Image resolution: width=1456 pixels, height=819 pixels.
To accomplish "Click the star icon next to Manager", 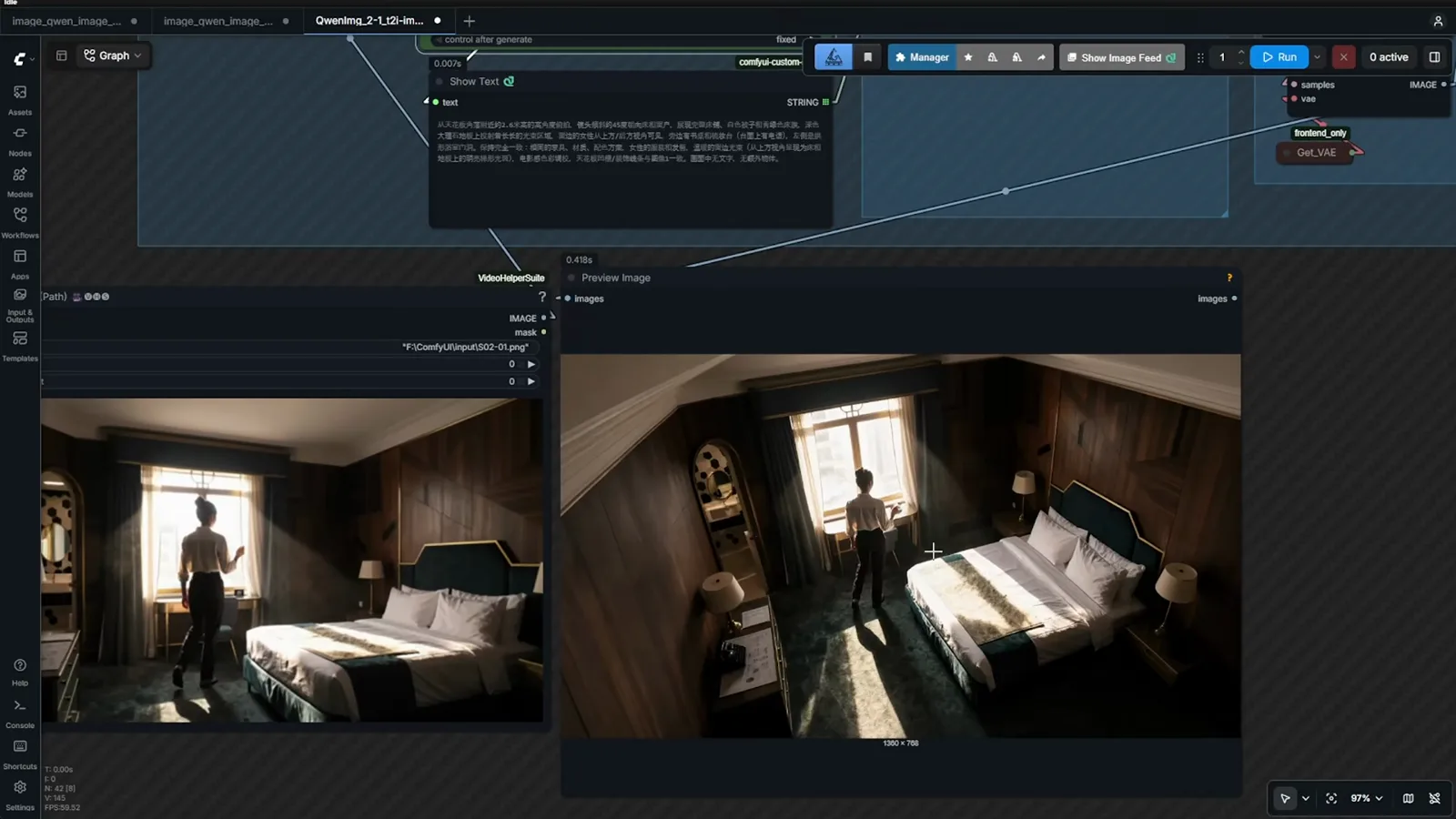I will click(x=968, y=57).
